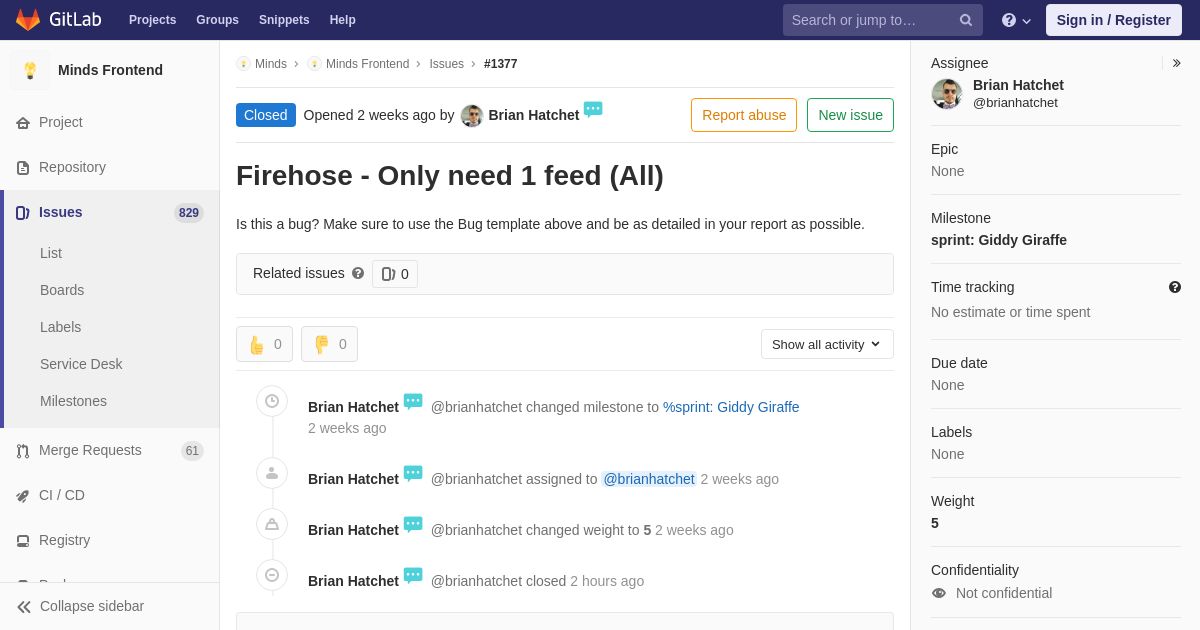Click Brian Hatchet name in sidebar assignee

click(1018, 85)
